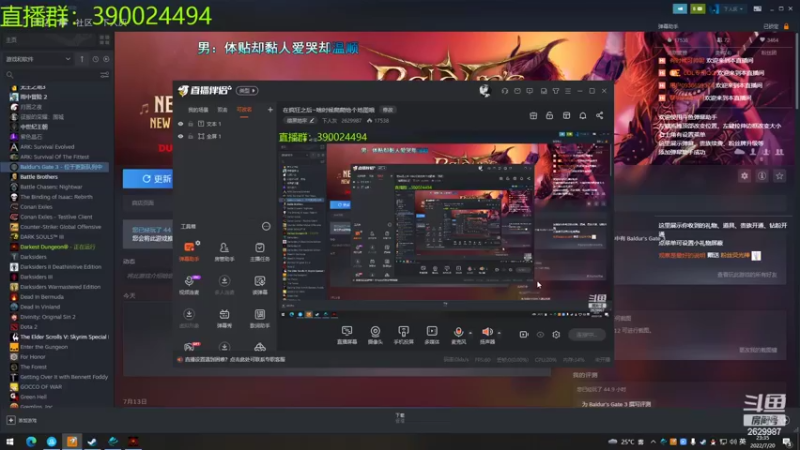
Task: Click Steam library recent clock icon
Action: click(95, 59)
